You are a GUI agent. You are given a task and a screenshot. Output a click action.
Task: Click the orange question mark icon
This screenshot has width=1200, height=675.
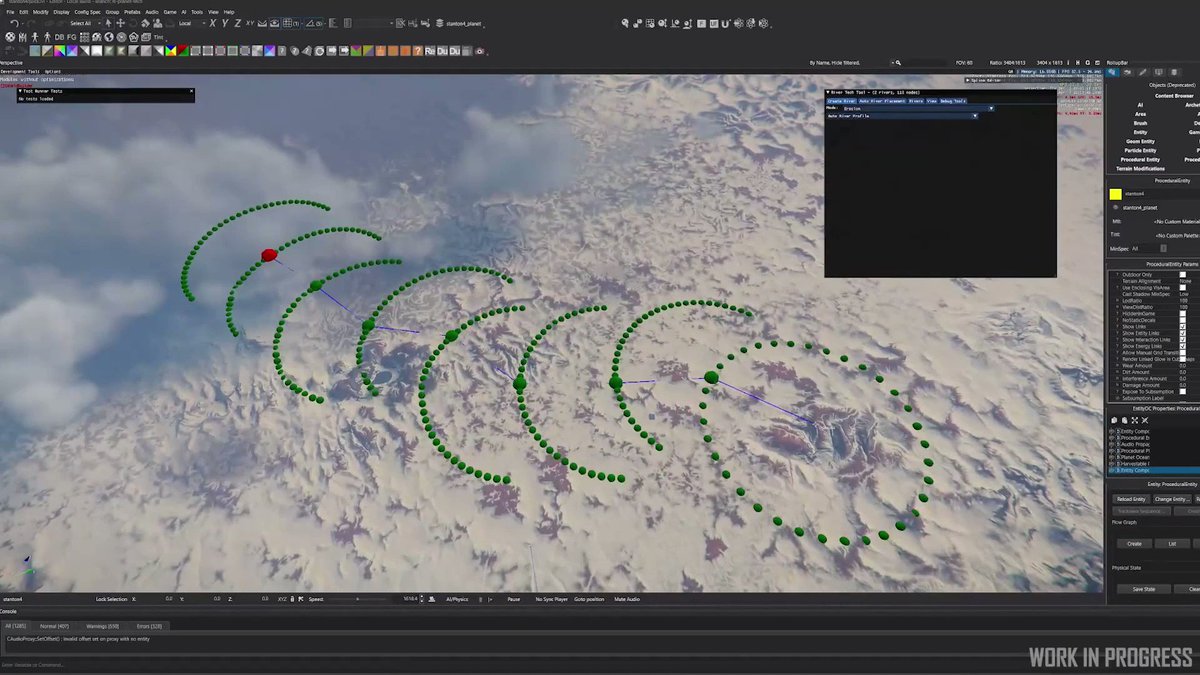418,51
